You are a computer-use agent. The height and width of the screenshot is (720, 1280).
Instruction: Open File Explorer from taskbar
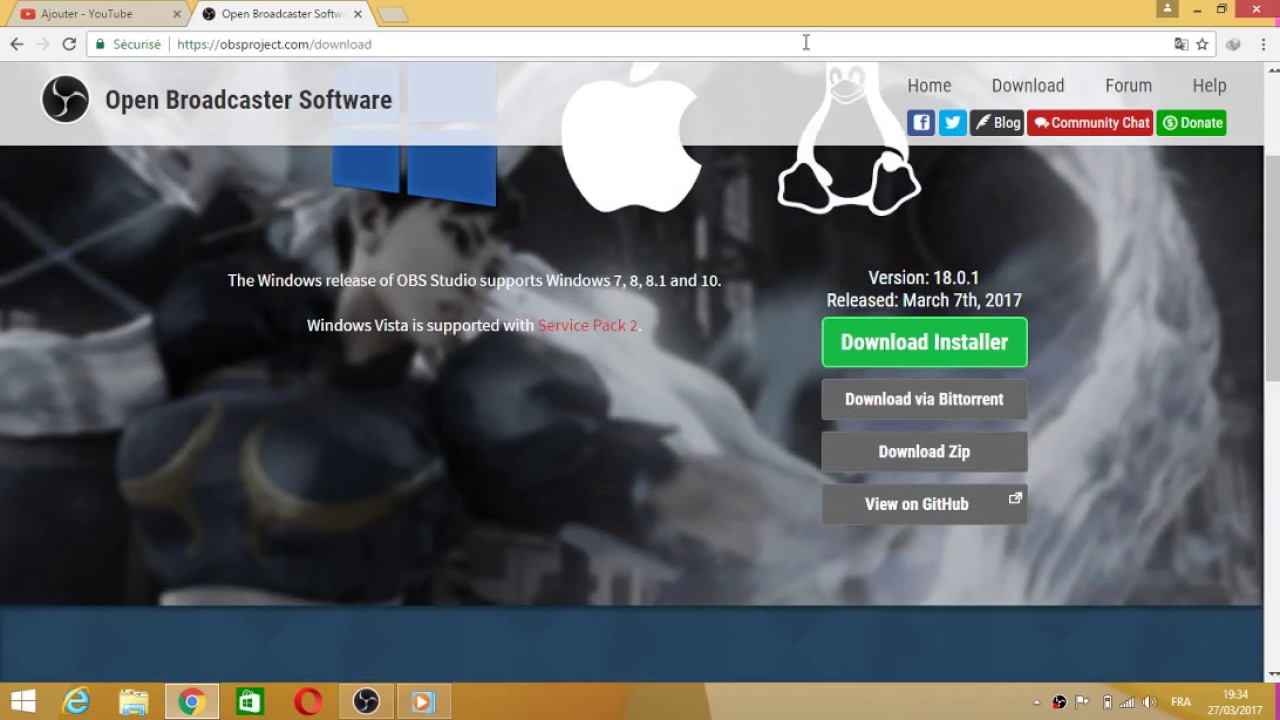pyautogui.click(x=133, y=702)
